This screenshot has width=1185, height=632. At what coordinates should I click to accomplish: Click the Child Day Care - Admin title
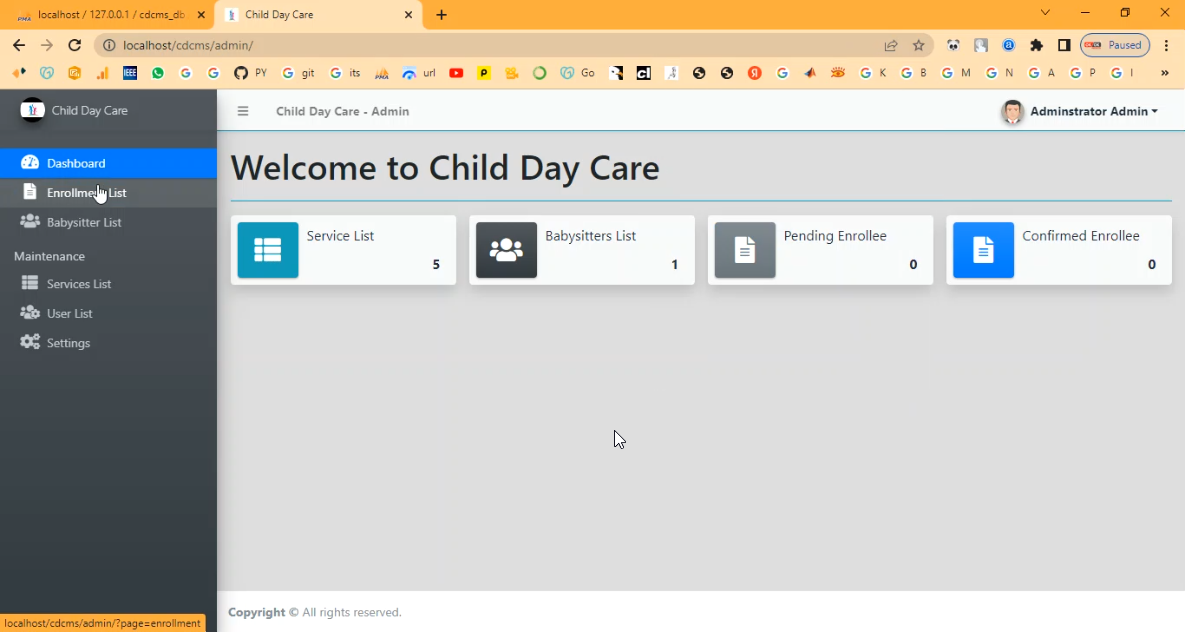[x=342, y=111]
